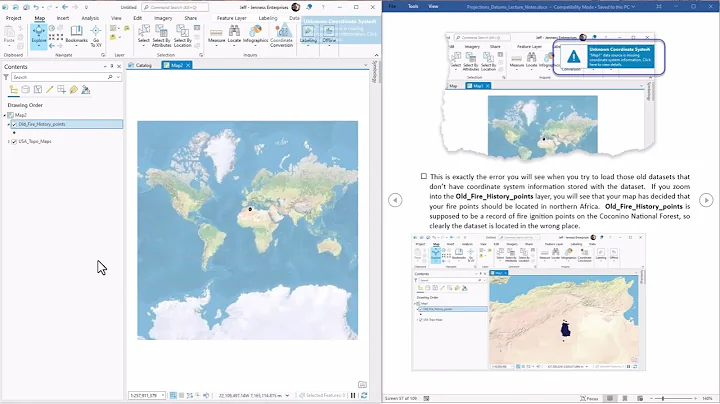Open the Go To XY tool
This screenshot has width=720, height=404.
coord(96,36)
